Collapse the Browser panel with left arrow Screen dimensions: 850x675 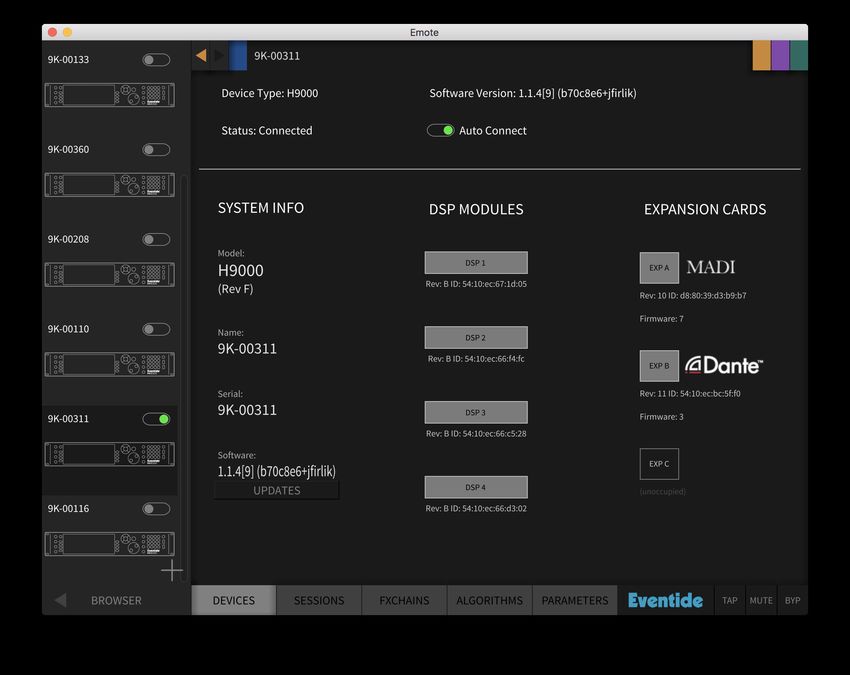[x=60, y=600]
